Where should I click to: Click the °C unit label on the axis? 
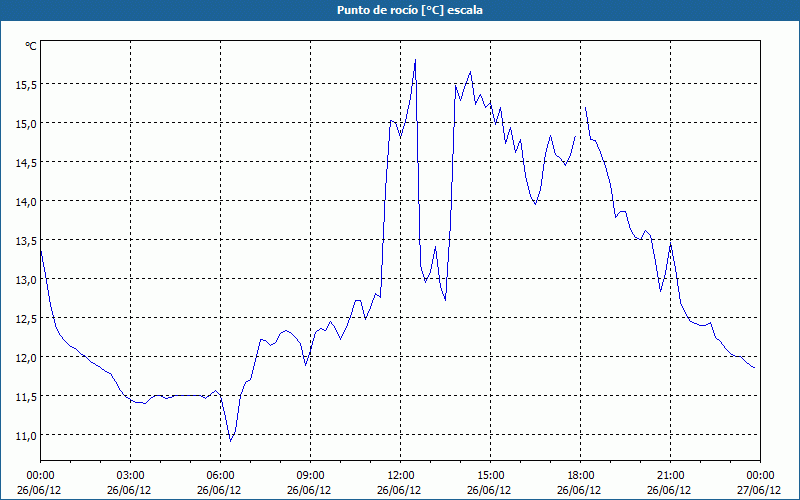click(31, 46)
